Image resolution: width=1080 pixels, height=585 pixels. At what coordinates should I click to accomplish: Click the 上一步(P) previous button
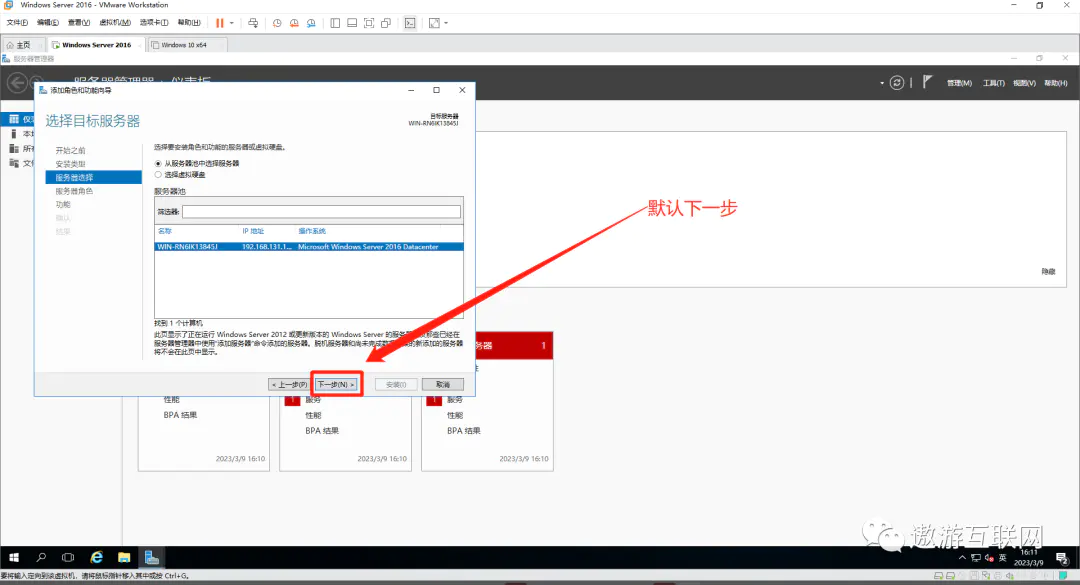(289, 384)
